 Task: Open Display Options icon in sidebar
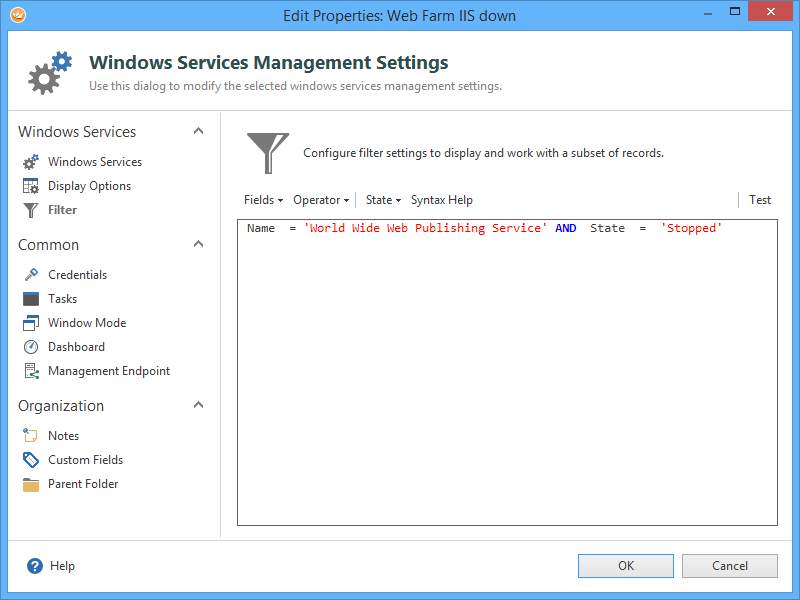tap(31, 186)
